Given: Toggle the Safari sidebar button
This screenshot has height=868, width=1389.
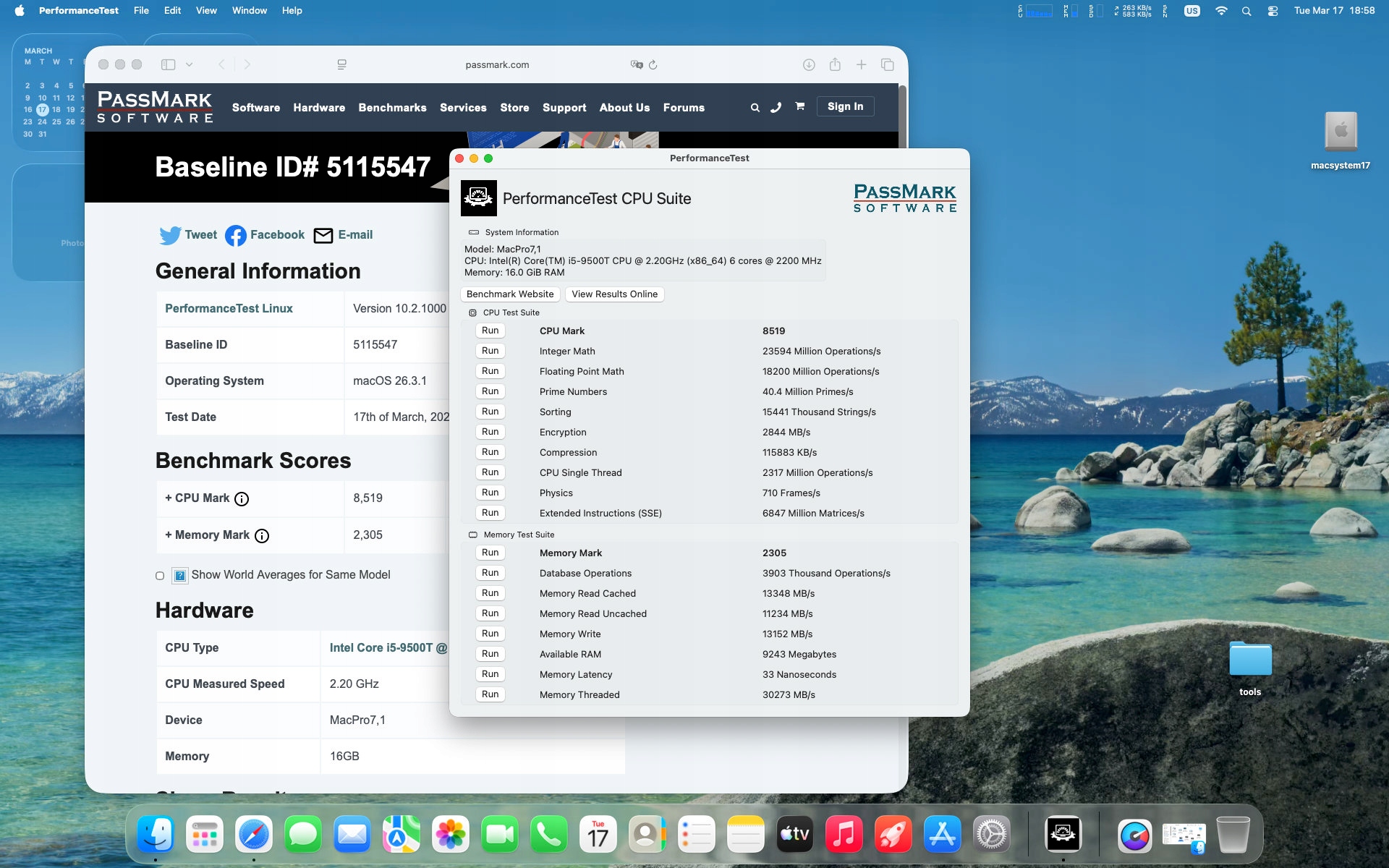Looking at the screenshot, I should 168,64.
